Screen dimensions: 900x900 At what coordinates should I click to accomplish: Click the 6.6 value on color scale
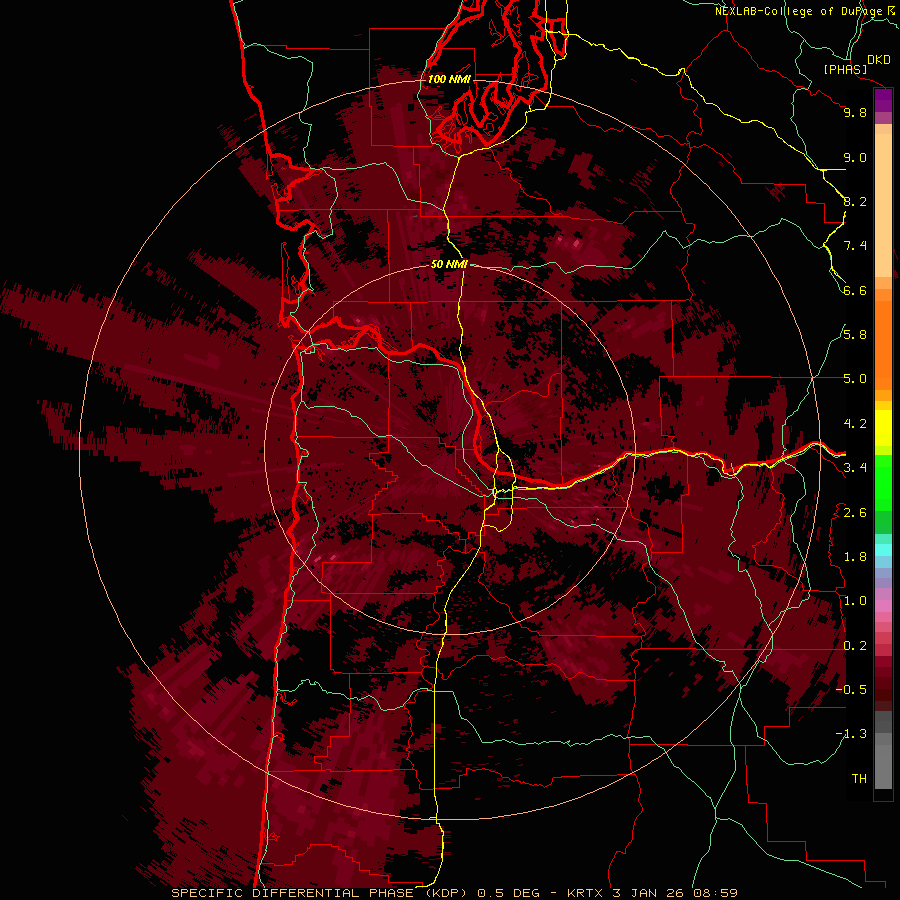click(x=855, y=290)
